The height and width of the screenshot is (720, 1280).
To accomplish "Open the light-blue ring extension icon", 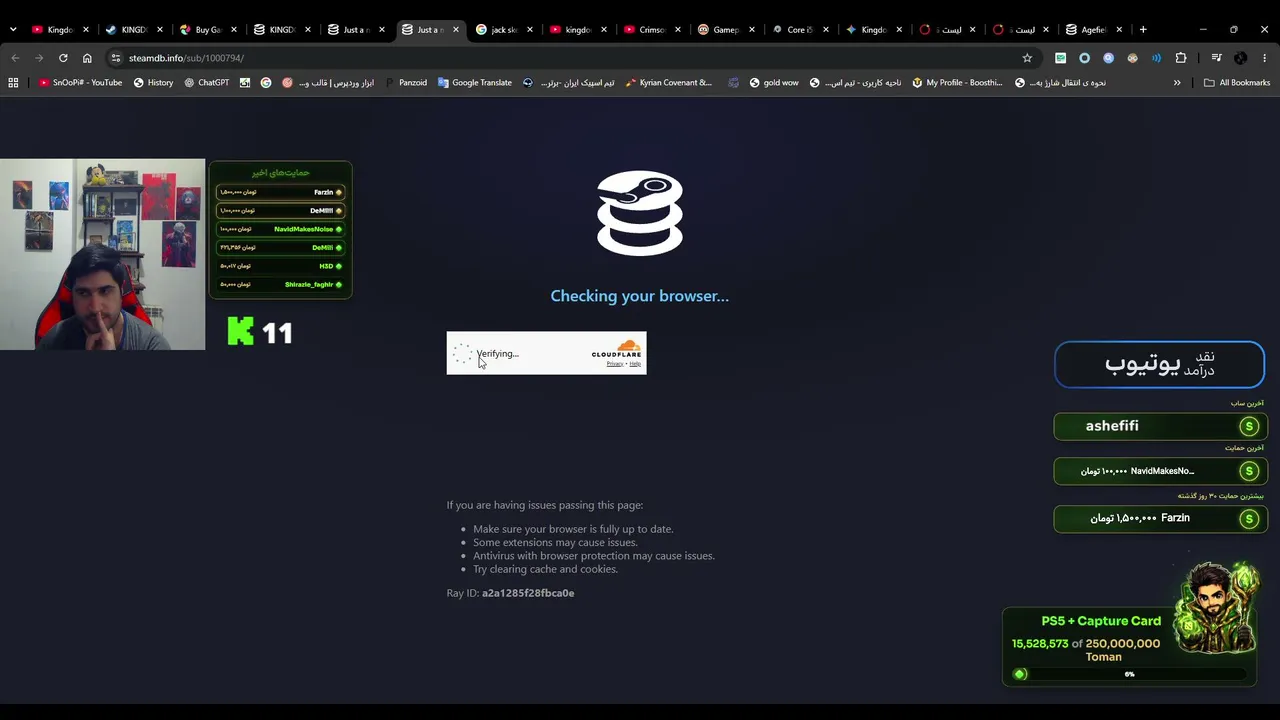I will click(1084, 58).
